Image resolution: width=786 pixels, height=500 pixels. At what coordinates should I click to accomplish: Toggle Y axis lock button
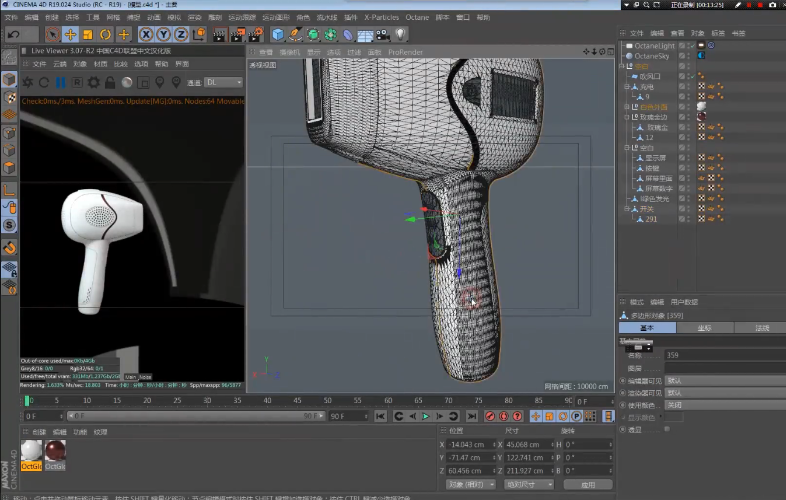(x=161, y=34)
